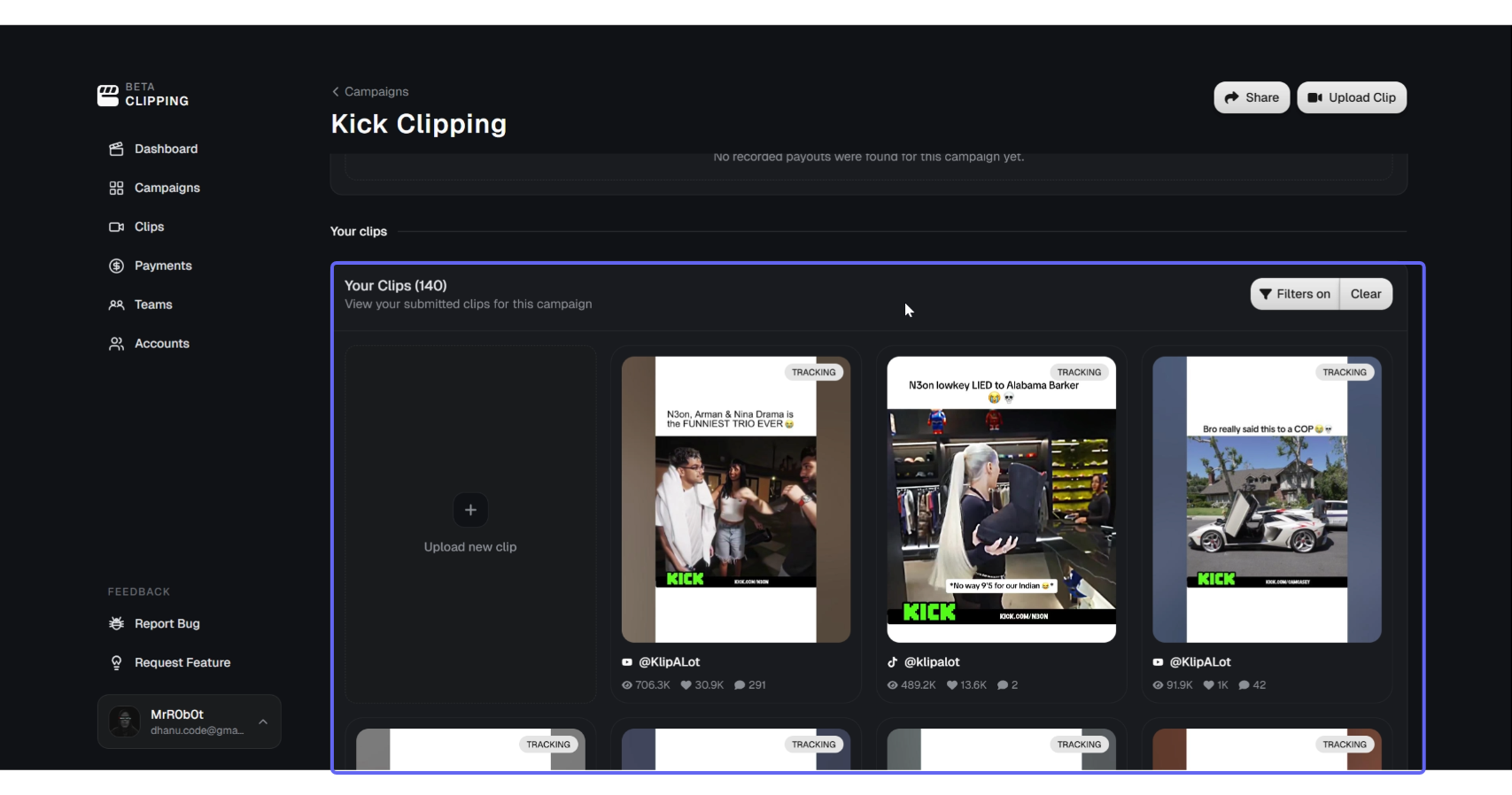Click the Upload new clip text

[470, 547]
